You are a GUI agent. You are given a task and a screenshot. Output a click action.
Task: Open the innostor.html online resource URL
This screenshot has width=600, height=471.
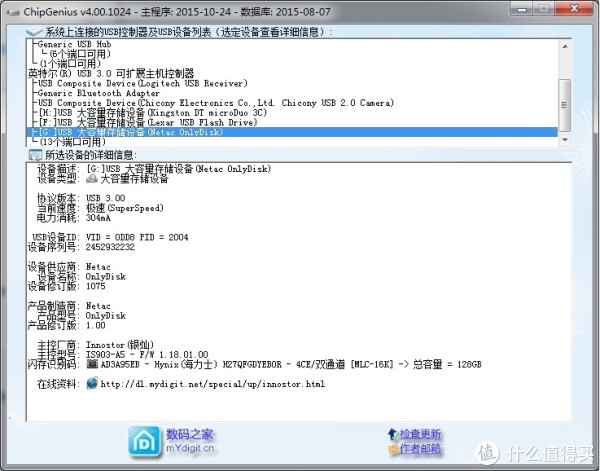(213, 384)
